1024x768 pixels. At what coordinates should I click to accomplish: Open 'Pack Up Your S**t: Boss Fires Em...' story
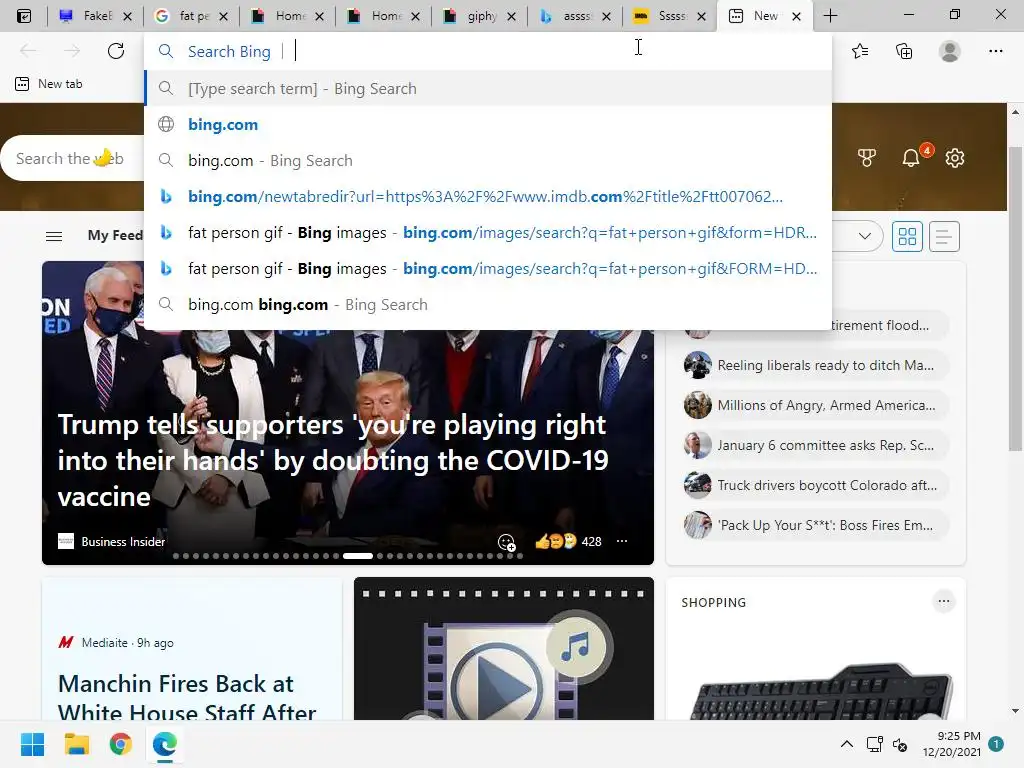point(814,525)
